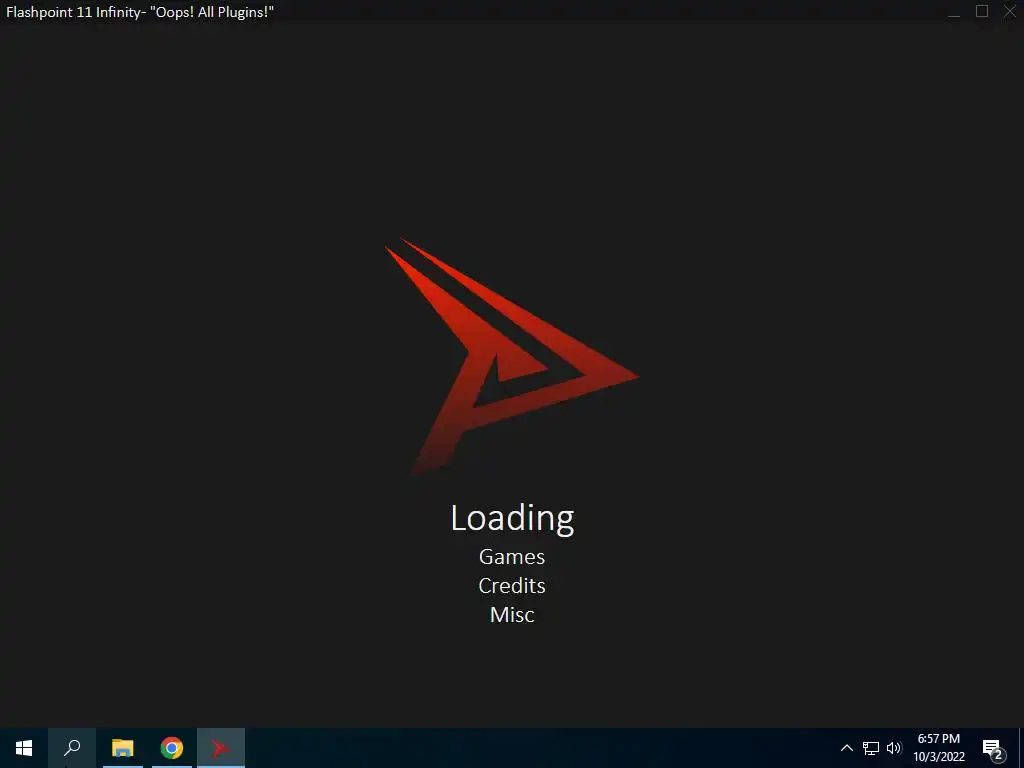Click the "Games" loading item
1024x768 pixels.
point(512,556)
